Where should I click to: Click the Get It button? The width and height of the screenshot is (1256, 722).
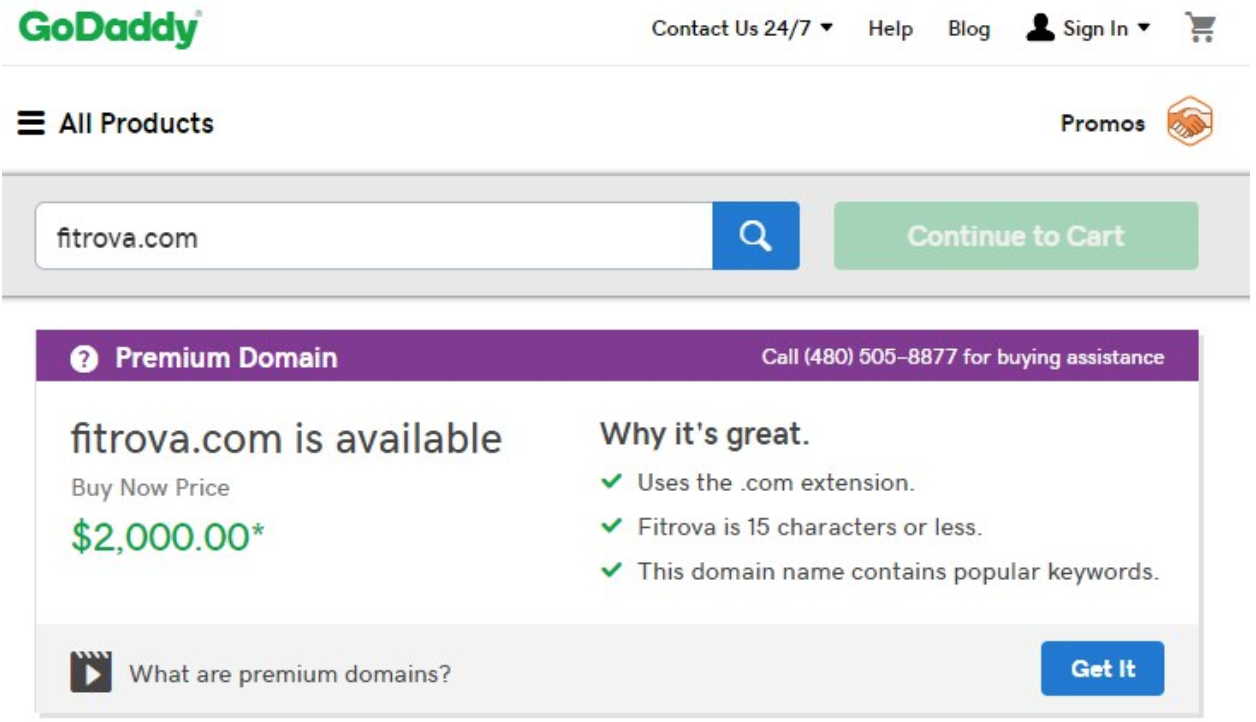(x=1103, y=668)
